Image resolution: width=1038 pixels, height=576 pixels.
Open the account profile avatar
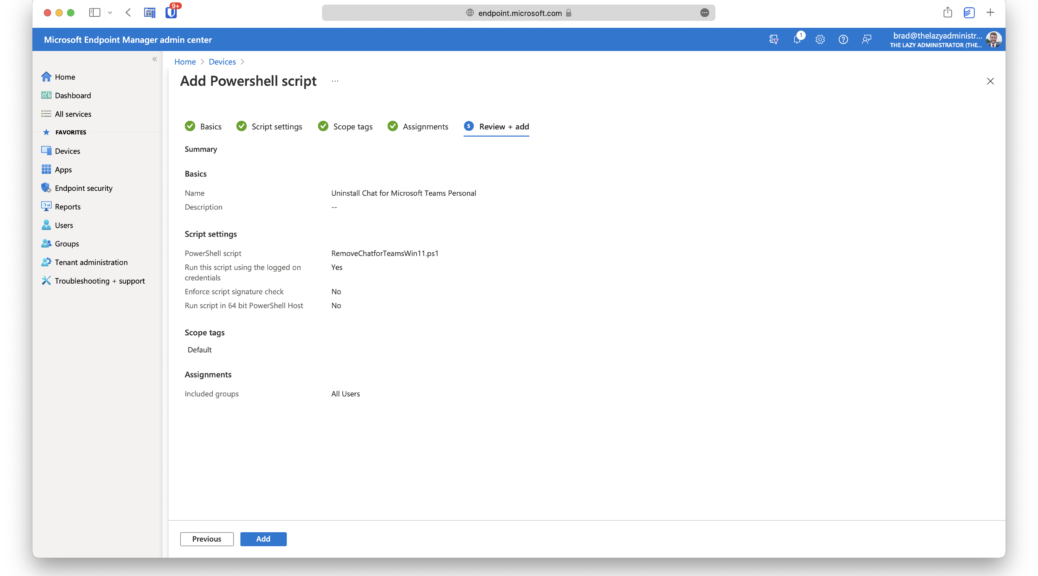(x=993, y=40)
